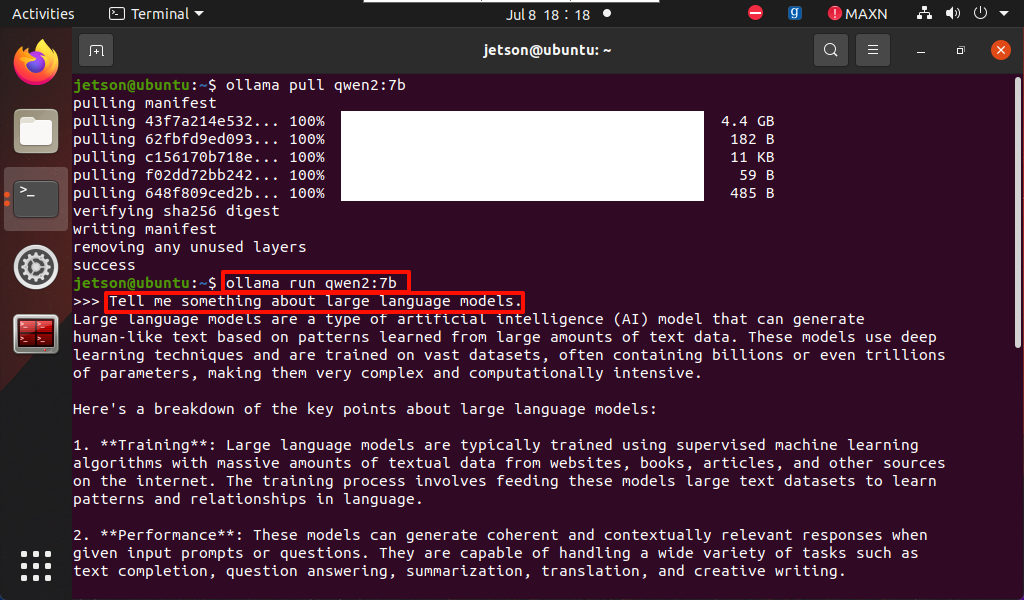This screenshot has width=1024, height=600.
Task: Select the Terminal icon in the dock
Action: coord(36,198)
